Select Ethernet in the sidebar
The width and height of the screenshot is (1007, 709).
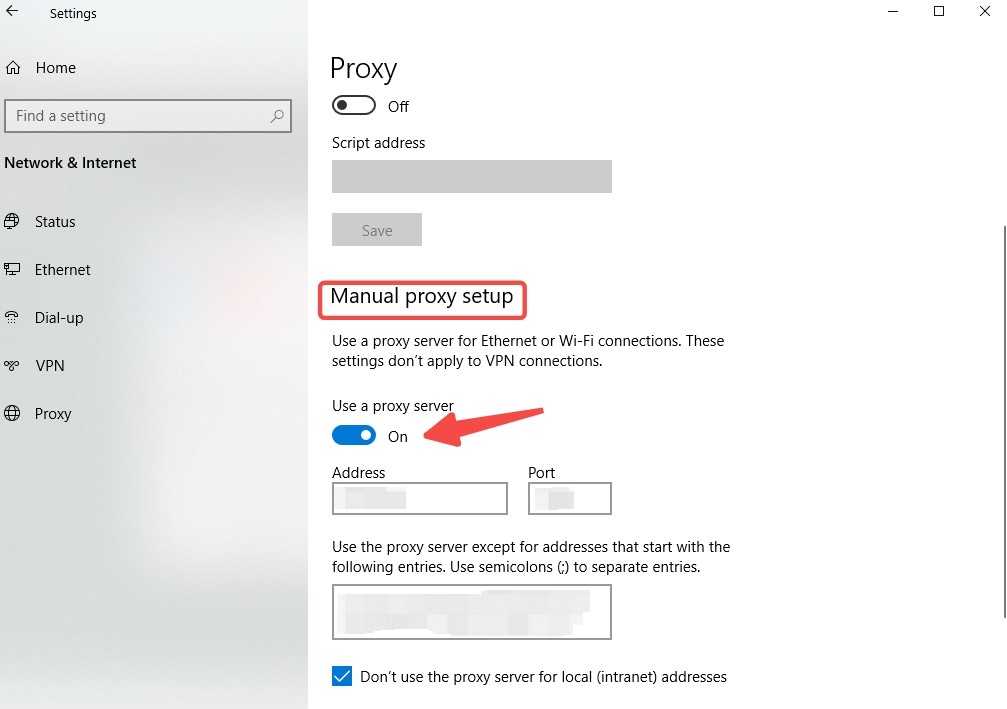click(x=62, y=270)
